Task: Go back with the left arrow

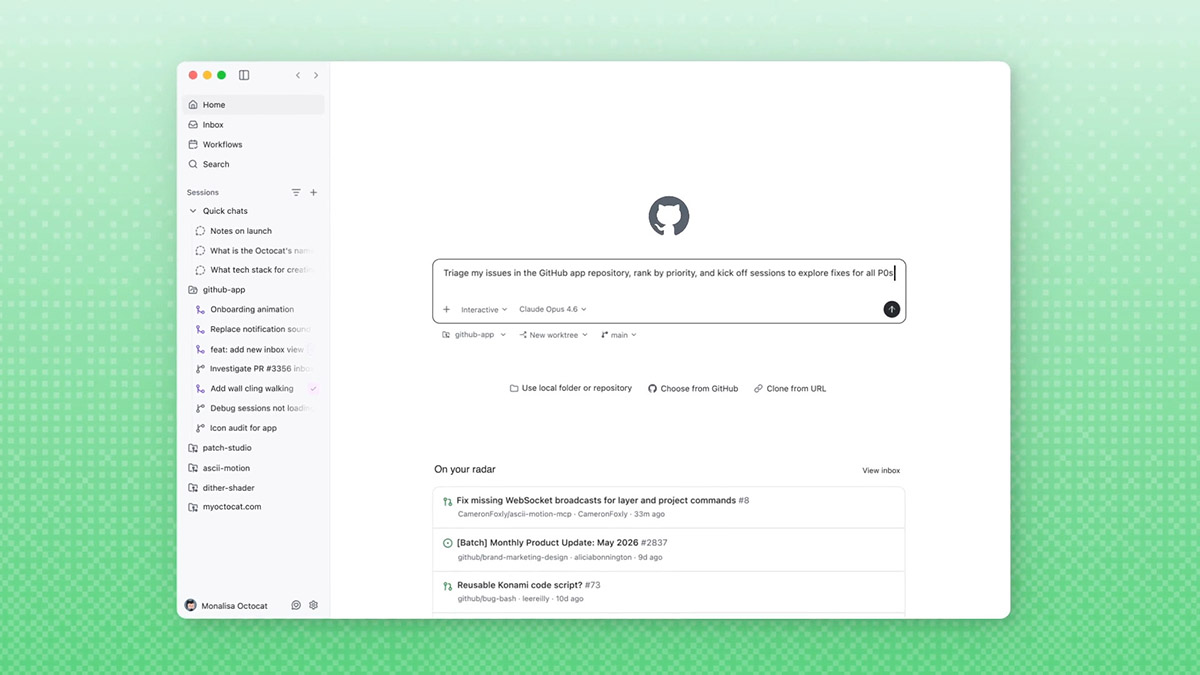Action: (x=298, y=75)
